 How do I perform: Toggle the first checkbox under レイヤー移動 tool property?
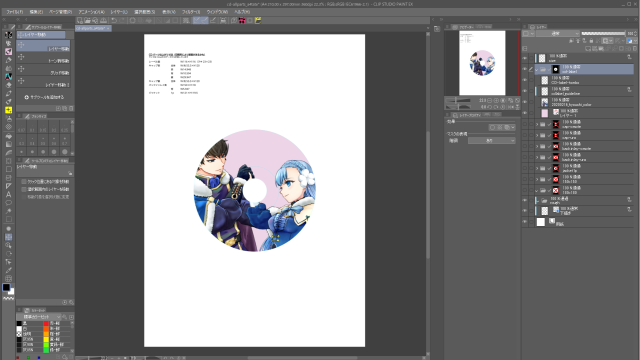pyautogui.click(x=24, y=182)
